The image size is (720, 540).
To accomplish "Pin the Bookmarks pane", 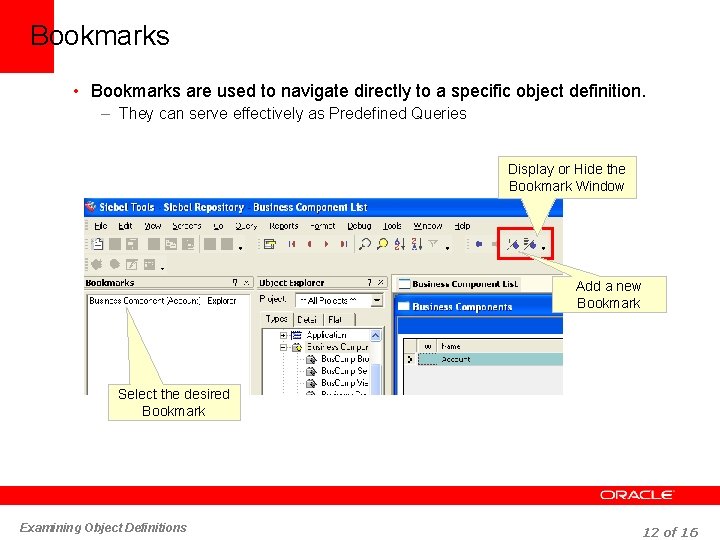I will click(x=235, y=282).
